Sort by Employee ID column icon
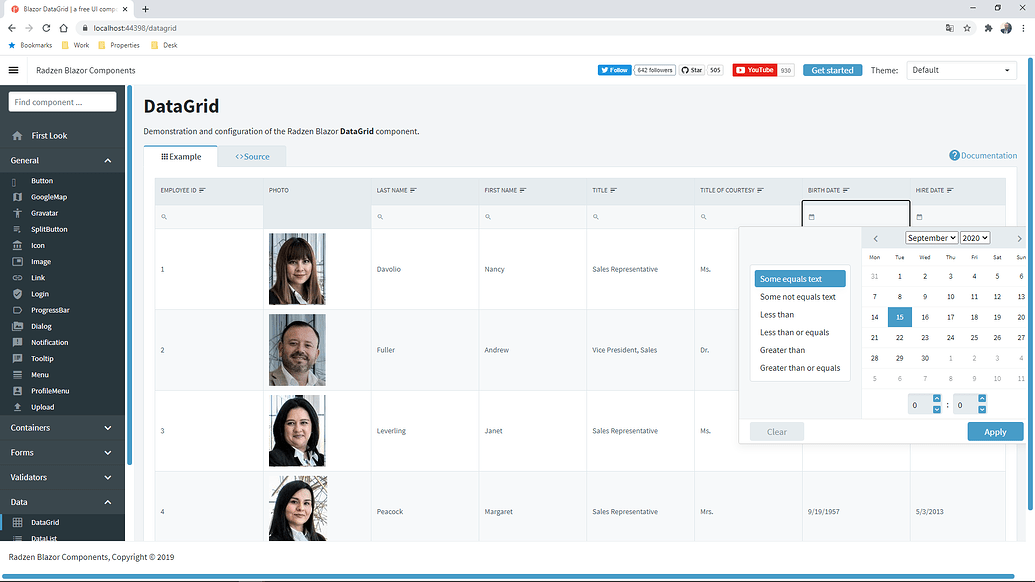 click(202, 190)
